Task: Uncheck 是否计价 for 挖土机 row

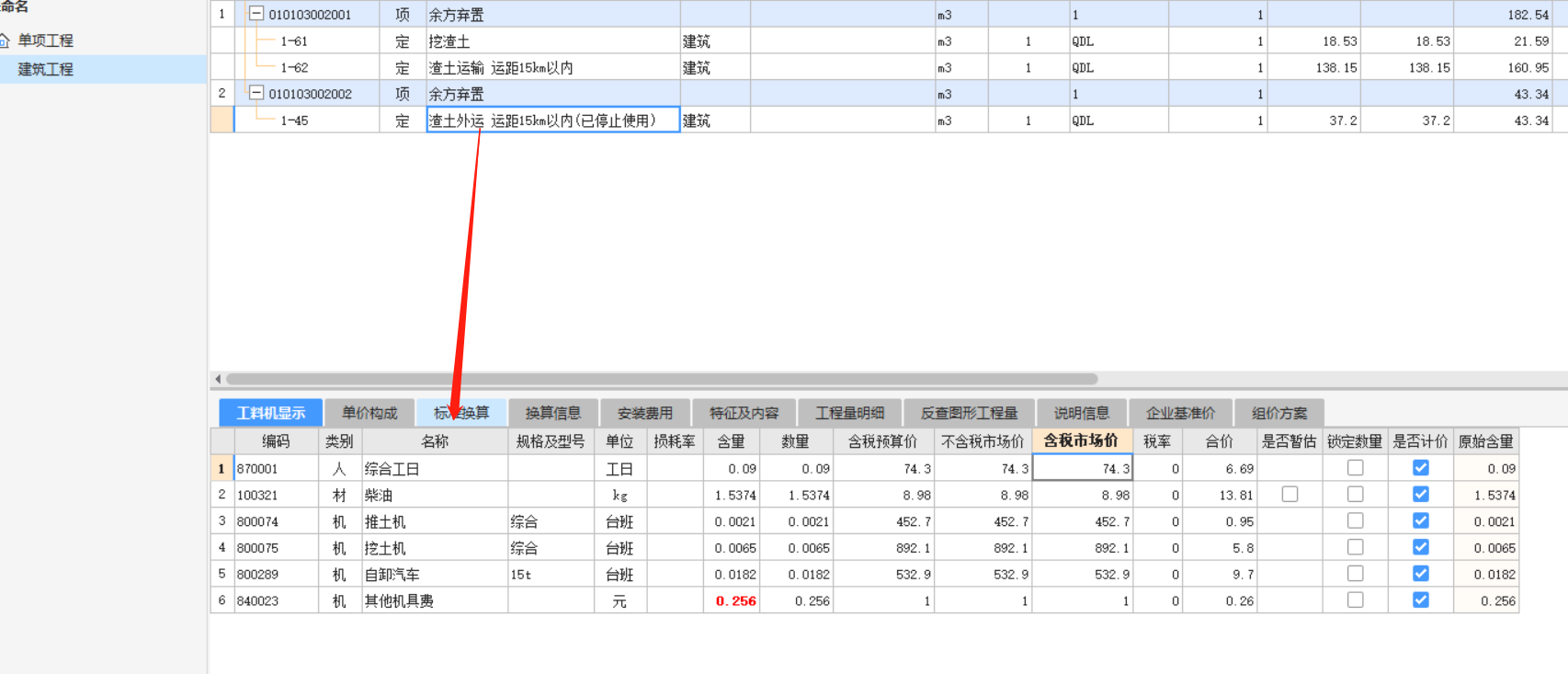Action: point(1421,546)
